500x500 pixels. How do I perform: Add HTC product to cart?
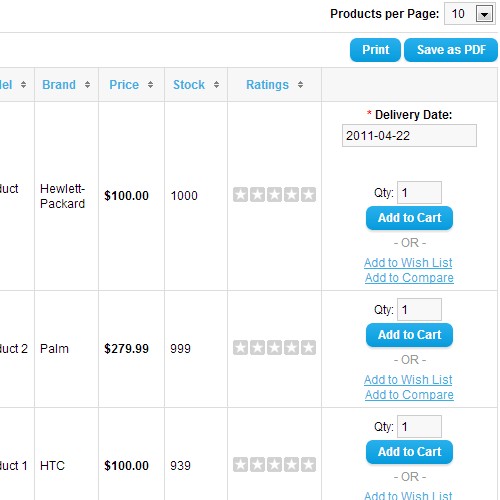(409, 452)
